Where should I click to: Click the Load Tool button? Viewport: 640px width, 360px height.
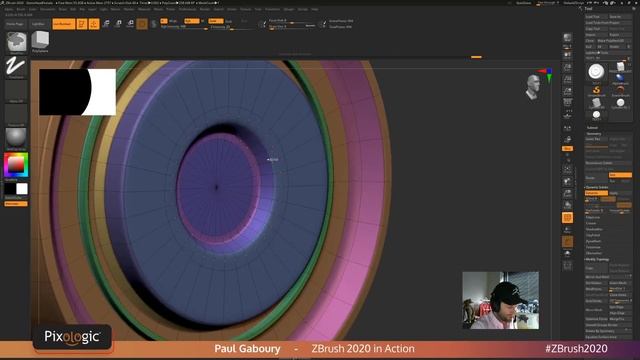tap(596, 17)
